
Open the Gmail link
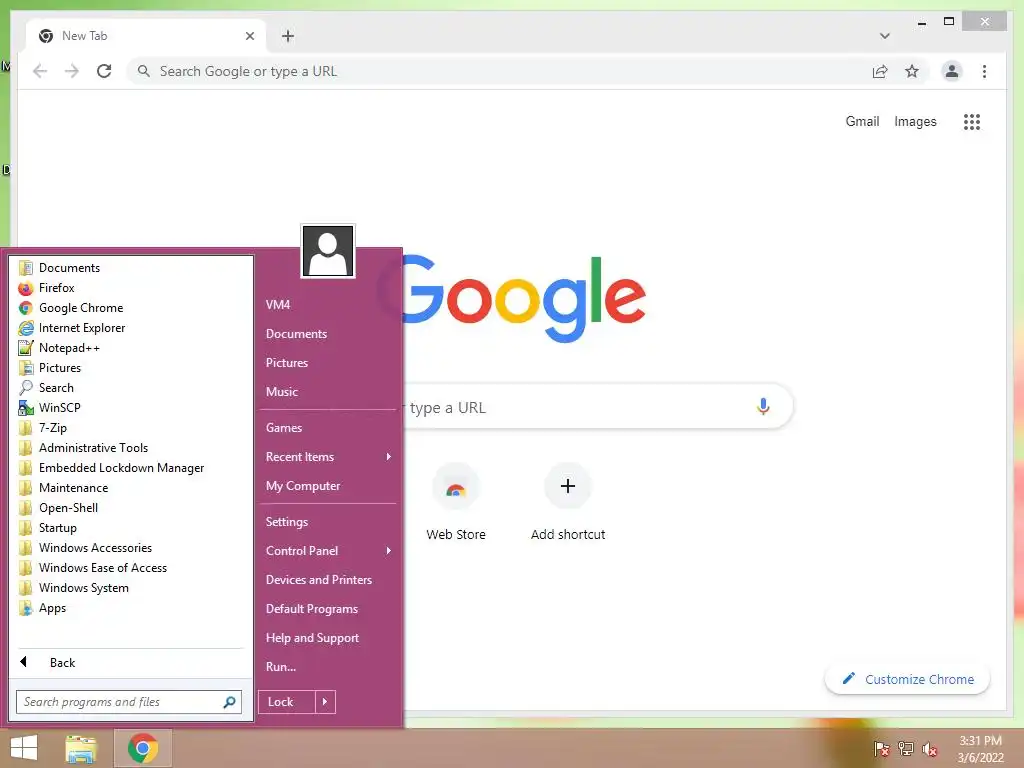tap(862, 121)
